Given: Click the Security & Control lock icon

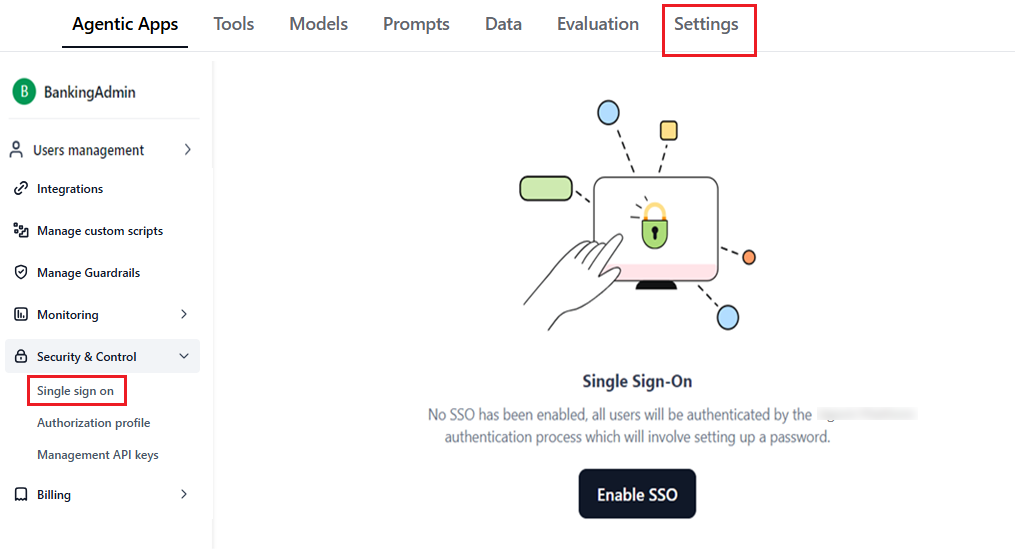Looking at the screenshot, I should tap(20, 357).
